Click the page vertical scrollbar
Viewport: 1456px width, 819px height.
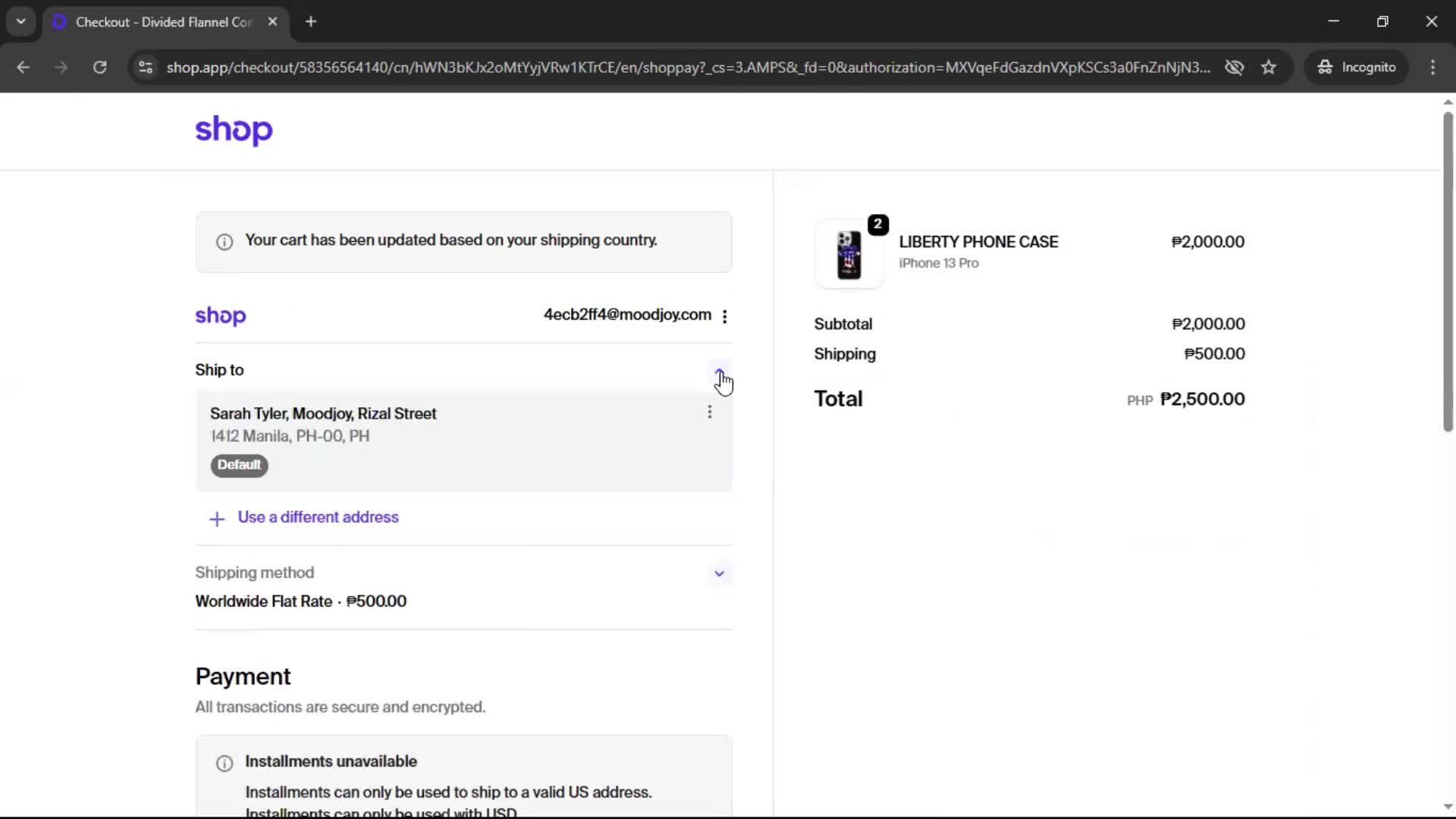1448,273
